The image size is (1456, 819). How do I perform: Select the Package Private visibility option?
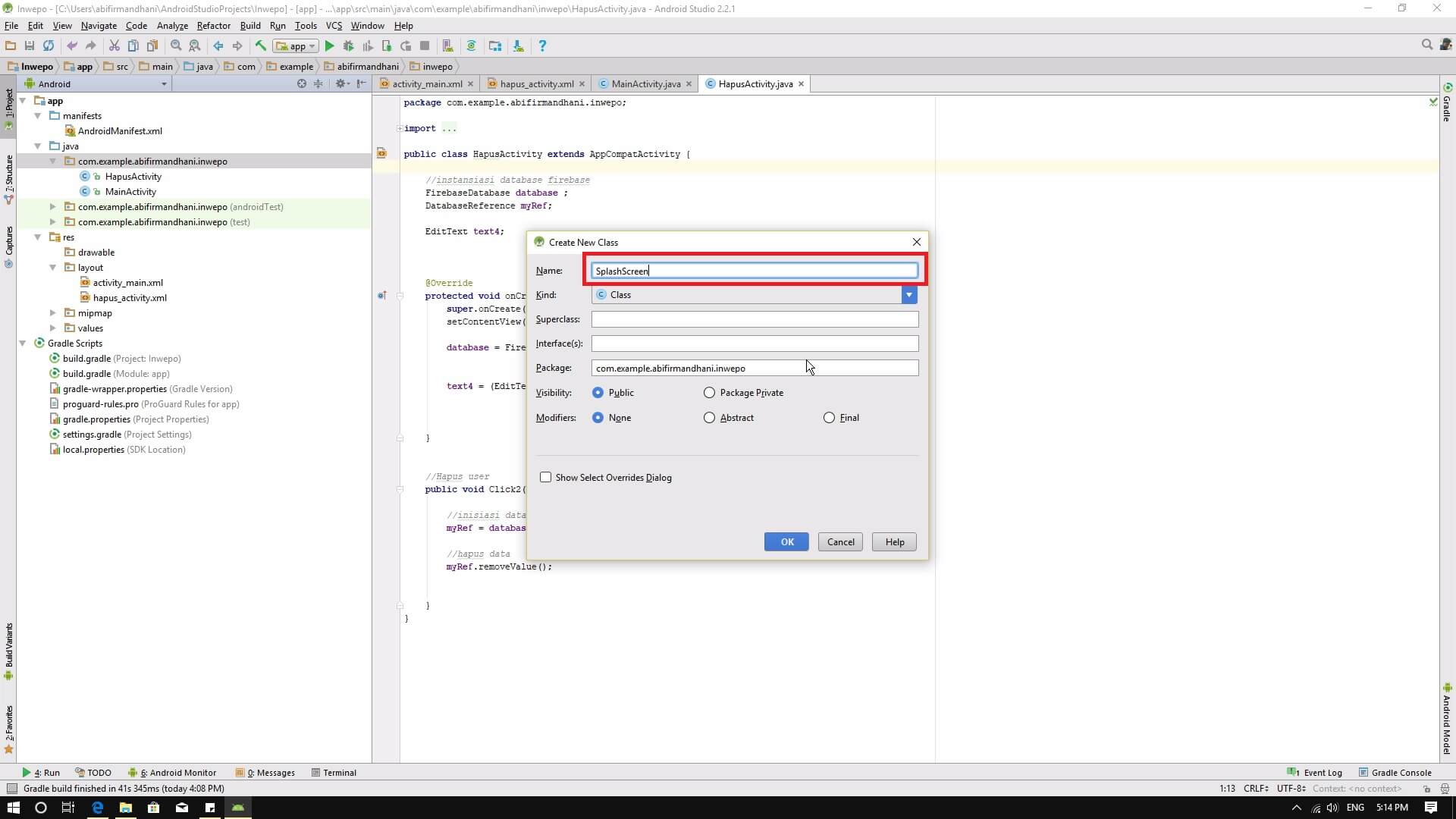709,393
